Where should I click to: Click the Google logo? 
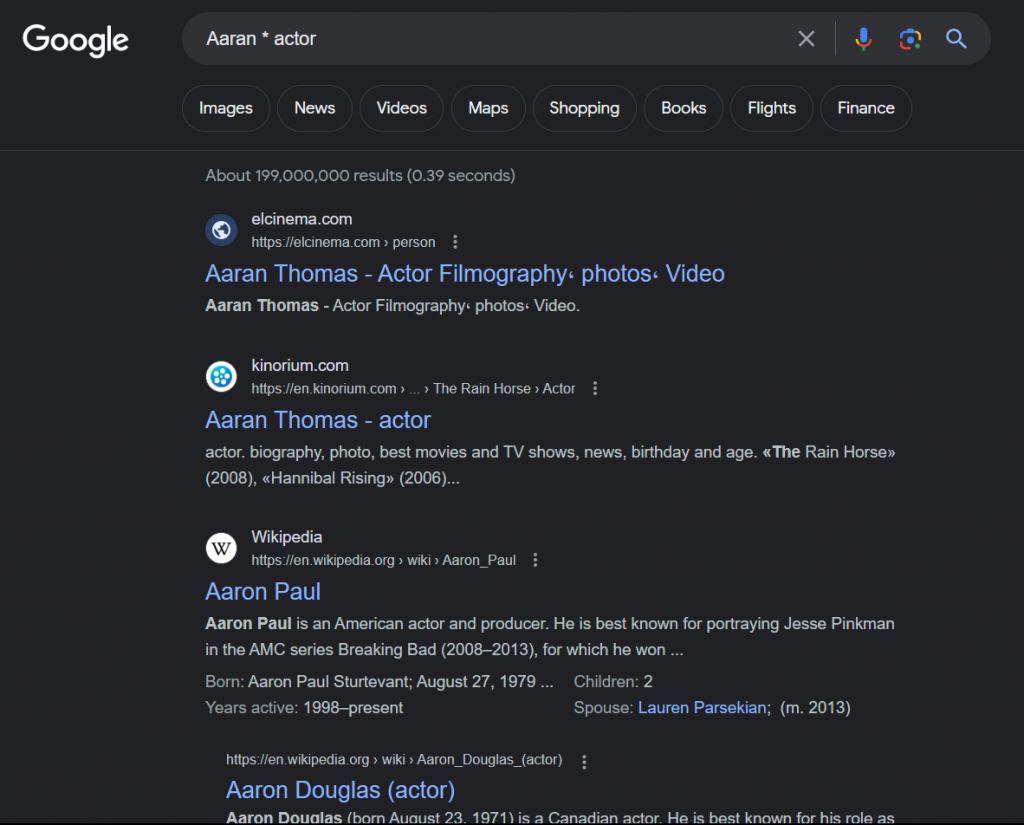click(76, 40)
